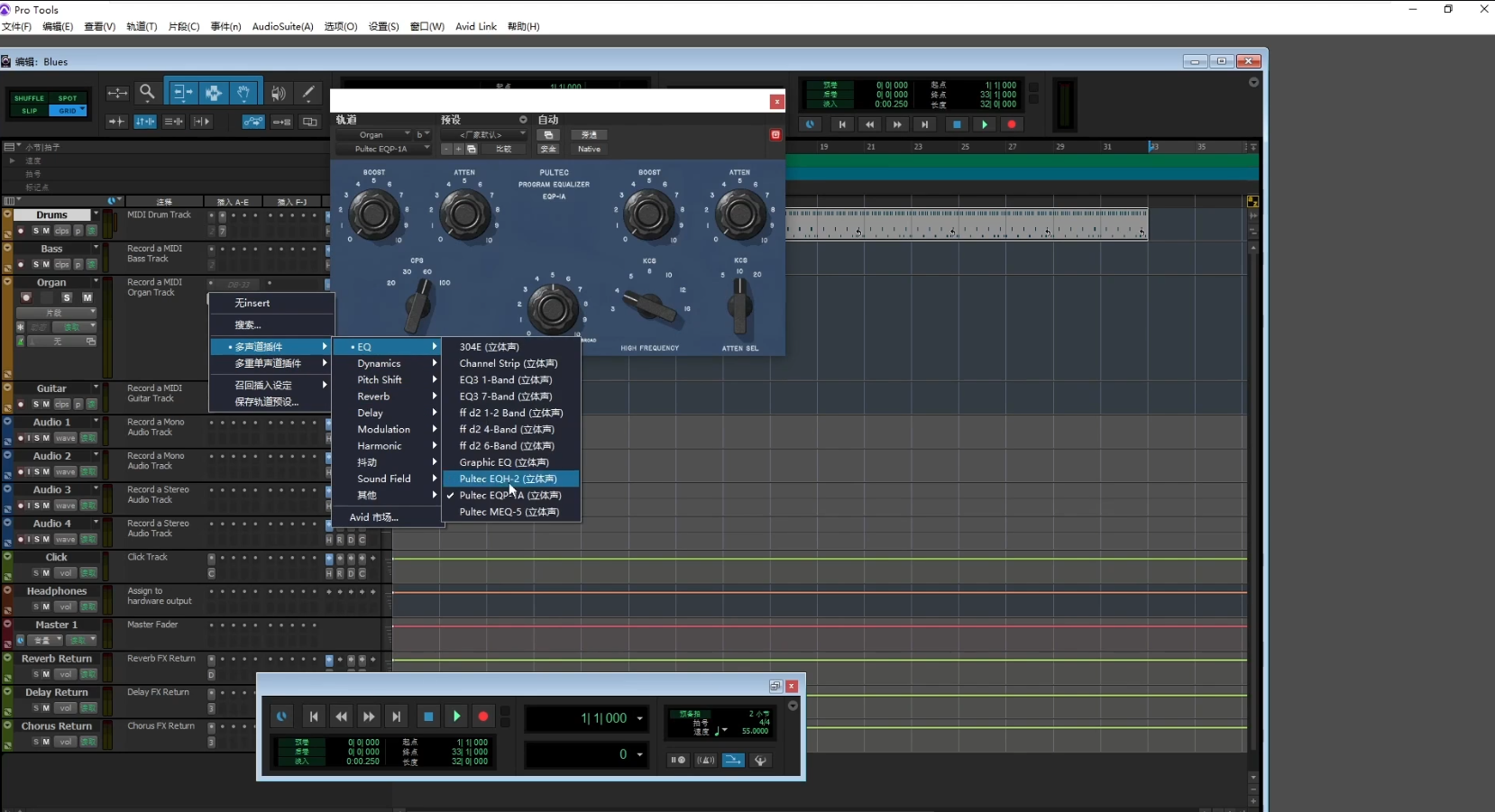Click online sync icon in Transport window

pos(281,716)
